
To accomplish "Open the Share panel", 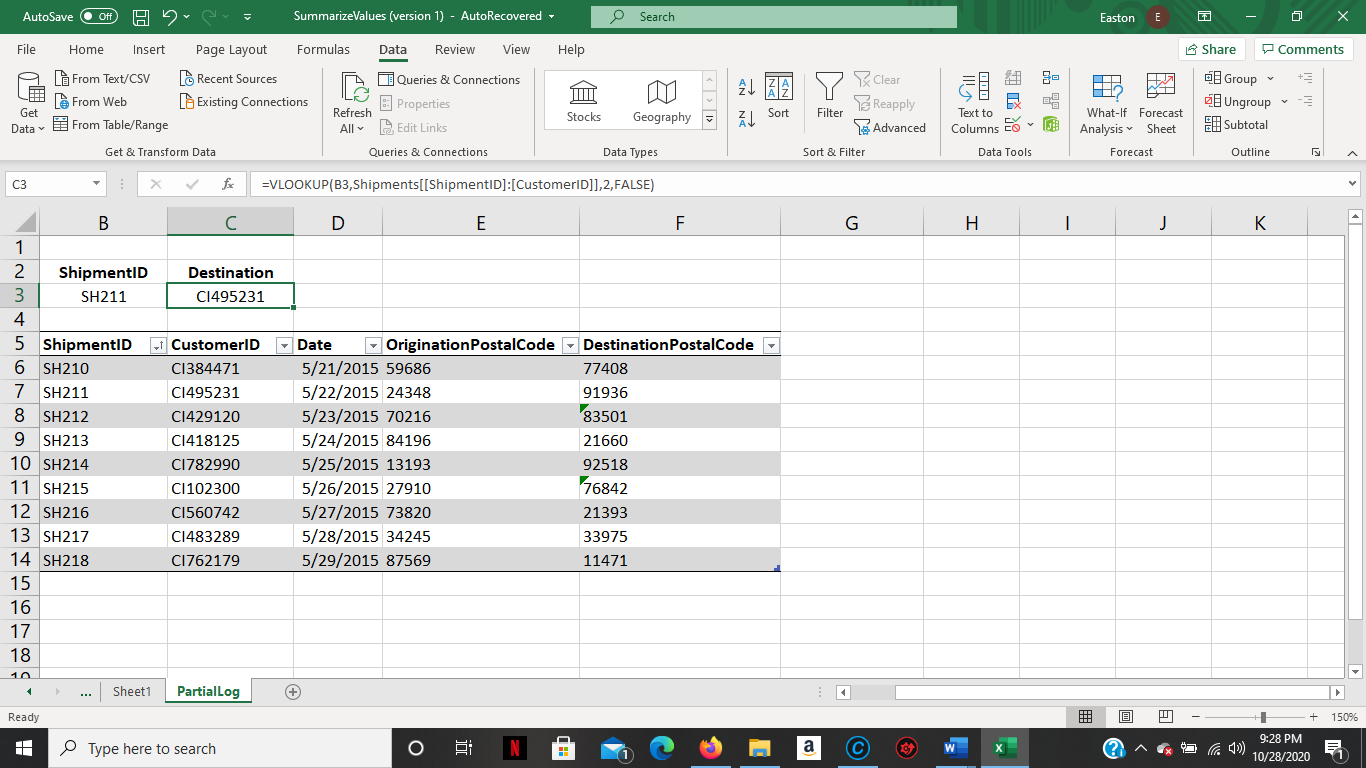I will click(x=1211, y=49).
